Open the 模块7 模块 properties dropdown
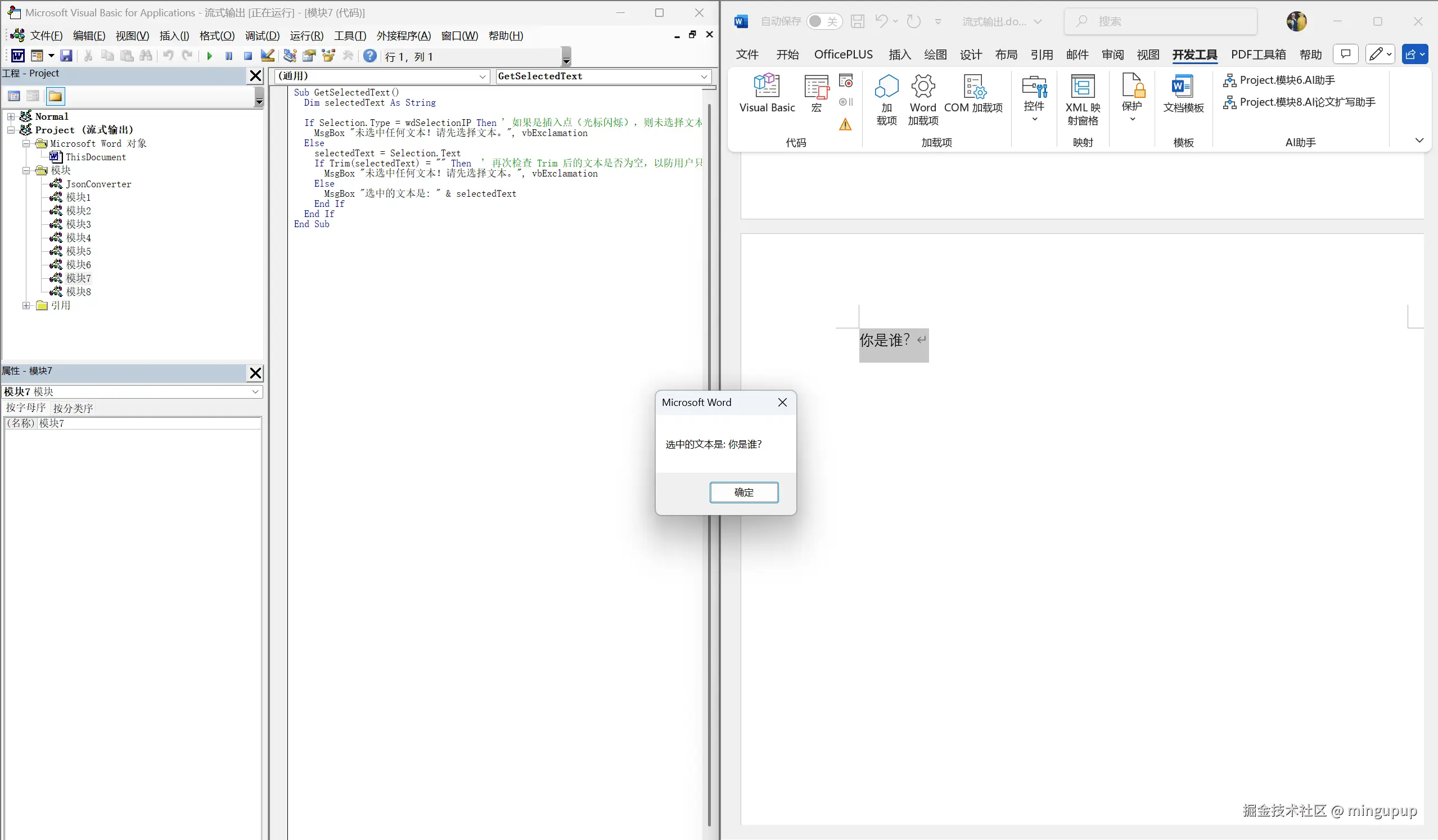This screenshot has height=840, width=1438. [256, 392]
